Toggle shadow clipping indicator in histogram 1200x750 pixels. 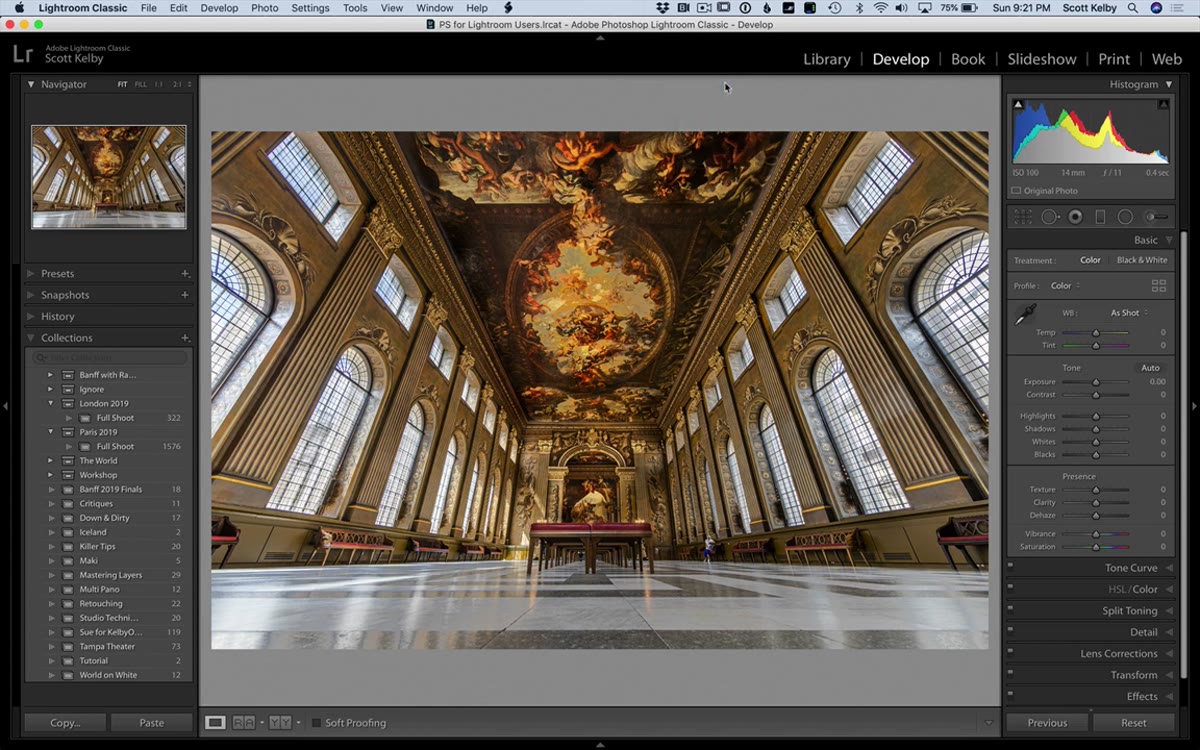(1018, 104)
